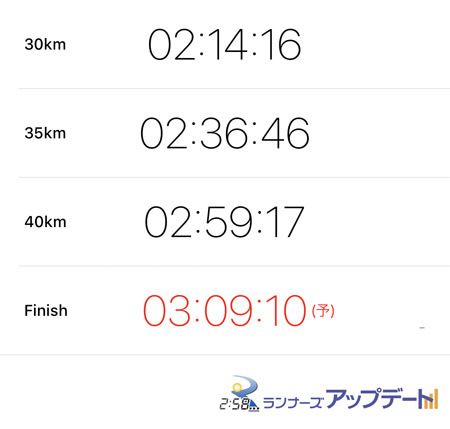This screenshot has height=429, width=450.
Task: Select the 35km split row label
Action: [x=45, y=133]
